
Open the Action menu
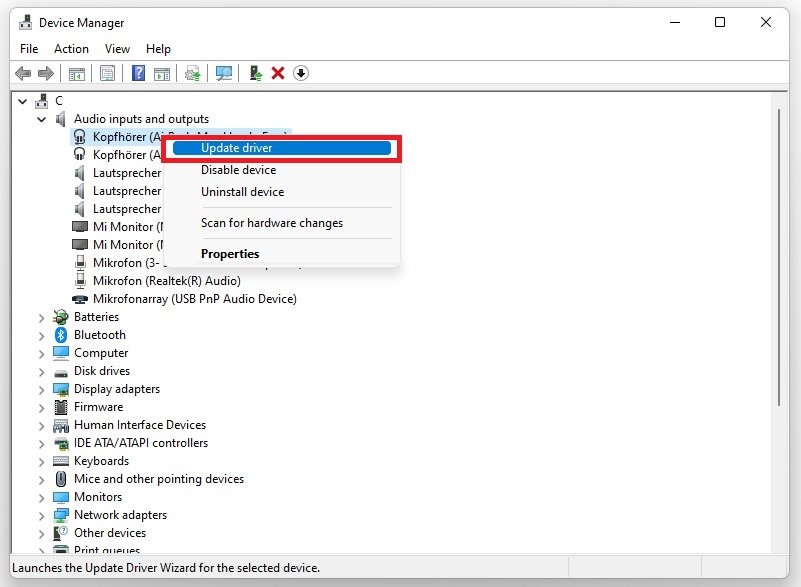pyautogui.click(x=71, y=49)
